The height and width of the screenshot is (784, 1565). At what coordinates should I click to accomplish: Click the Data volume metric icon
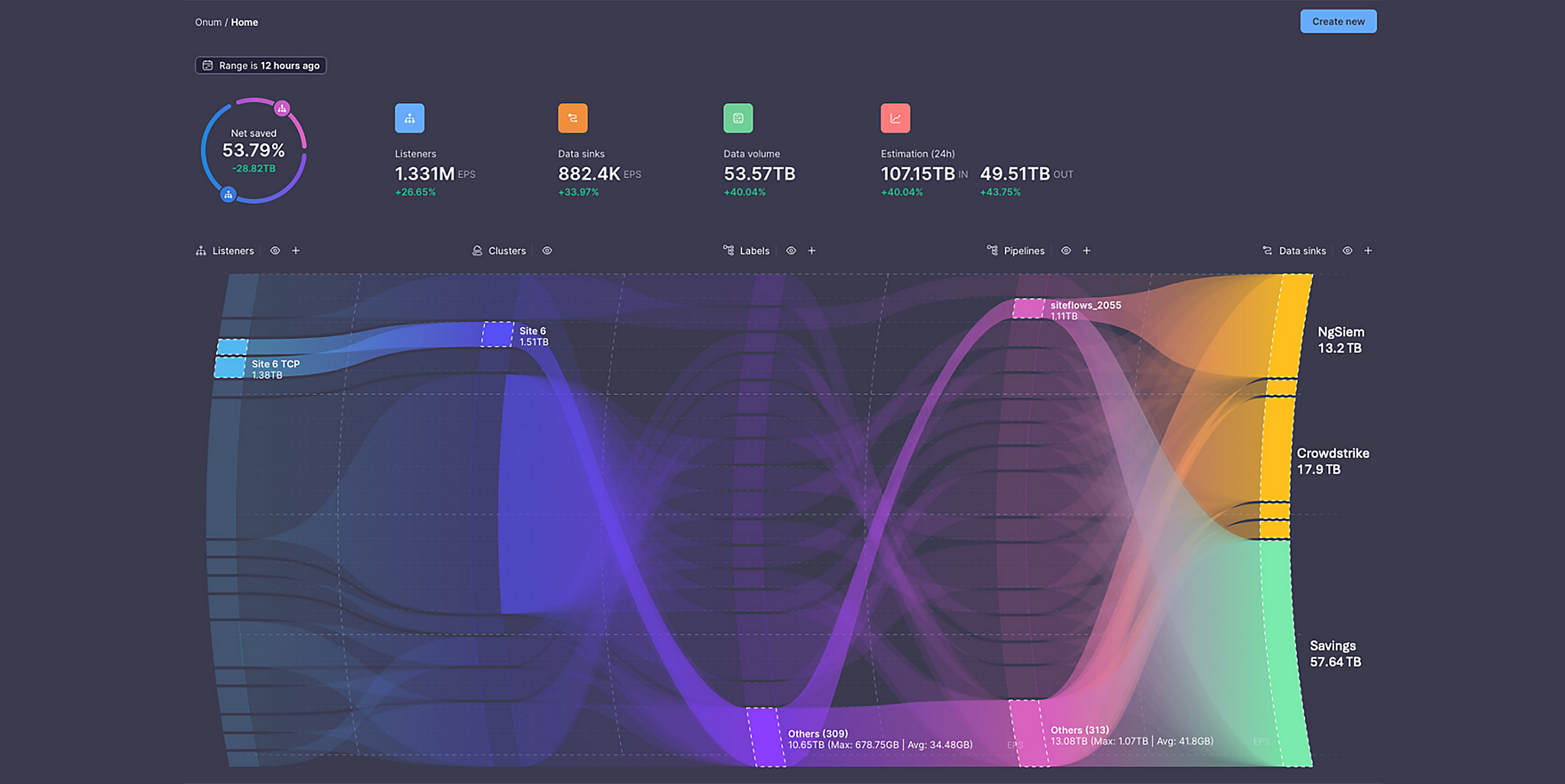pyautogui.click(x=737, y=118)
